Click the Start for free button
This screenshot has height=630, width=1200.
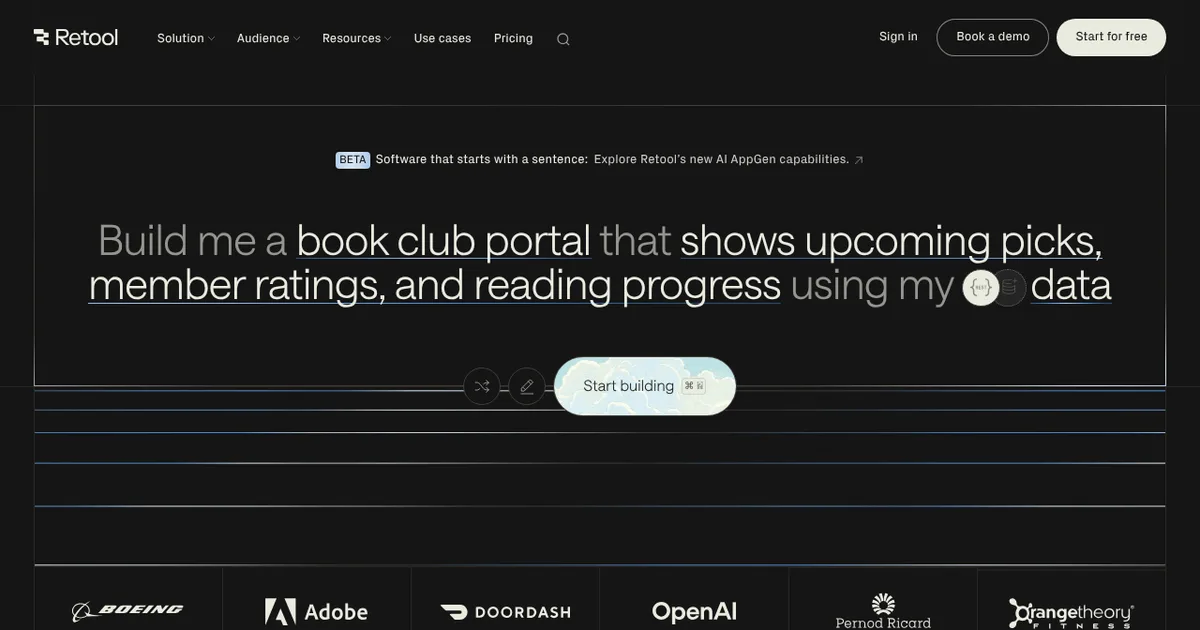(x=1111, y=37)
